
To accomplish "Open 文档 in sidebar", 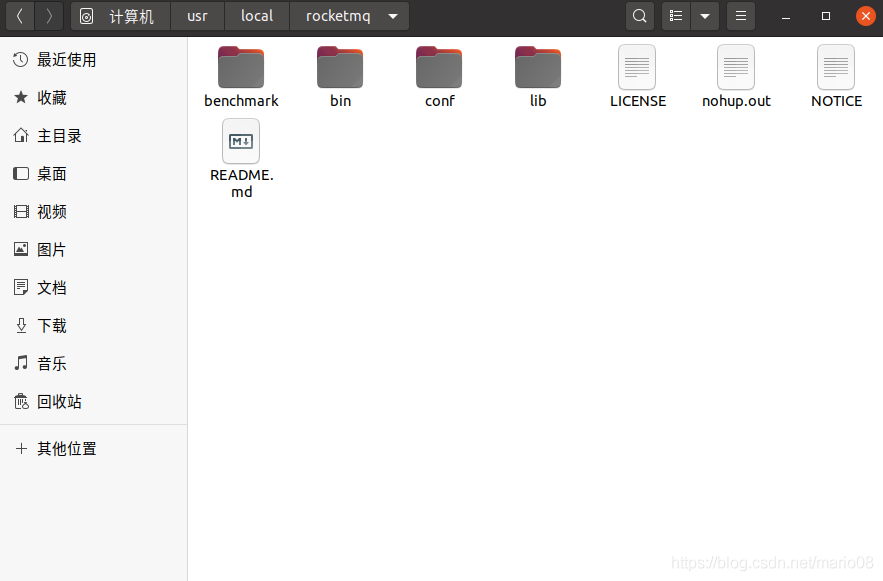I will 93,288.
